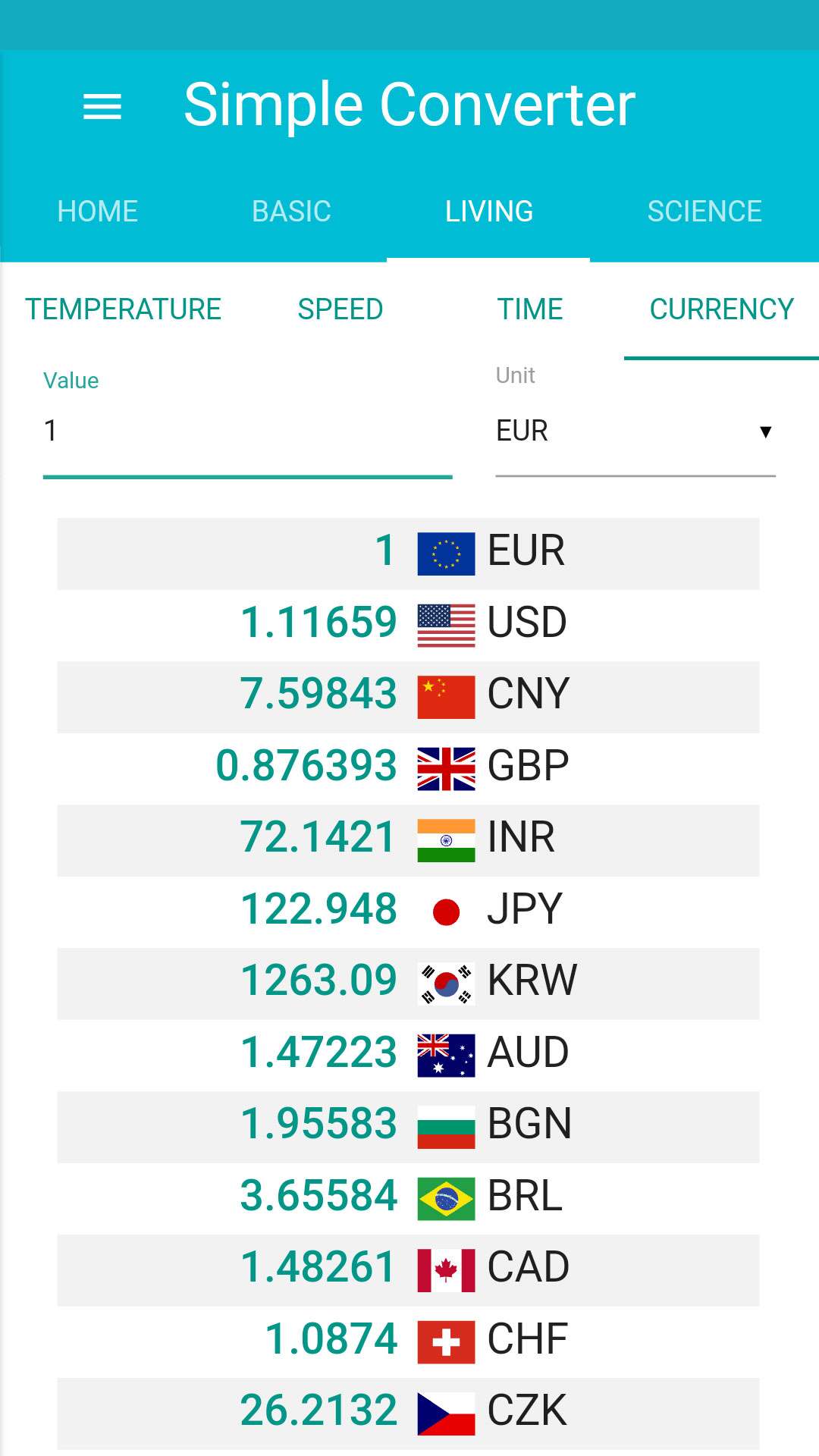Select the AUD currency row
The image size is (819, 1456).
point(408,1055)
